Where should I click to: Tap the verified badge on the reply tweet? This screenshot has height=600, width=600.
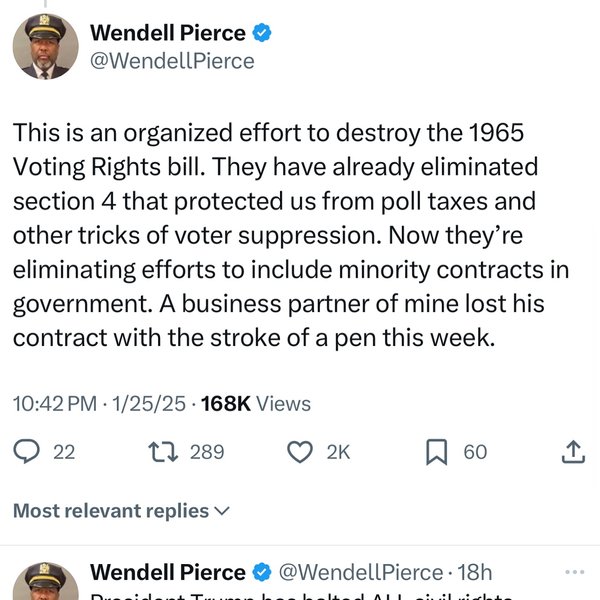(262, 572)
